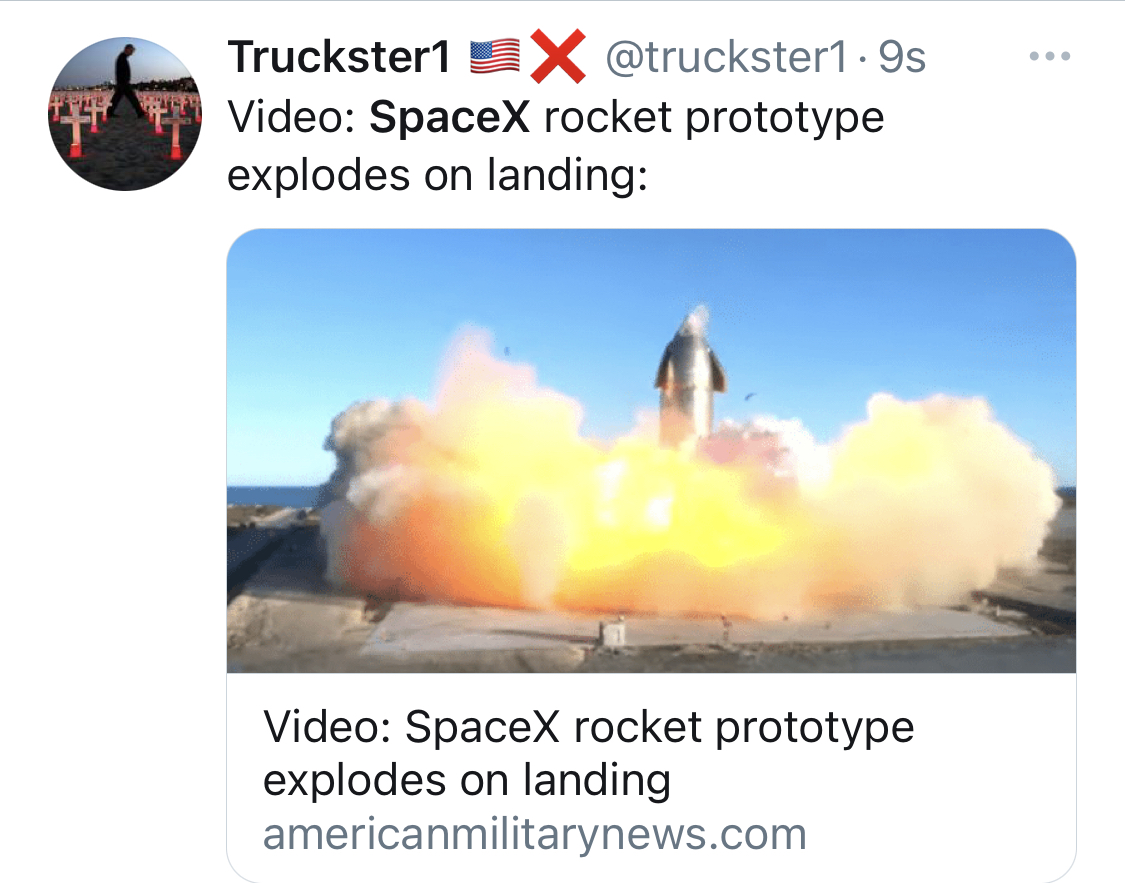Viewport: 1125px width, 883px height.
Task: Click the Starship rocket in the preview
Action: (689, 377)
